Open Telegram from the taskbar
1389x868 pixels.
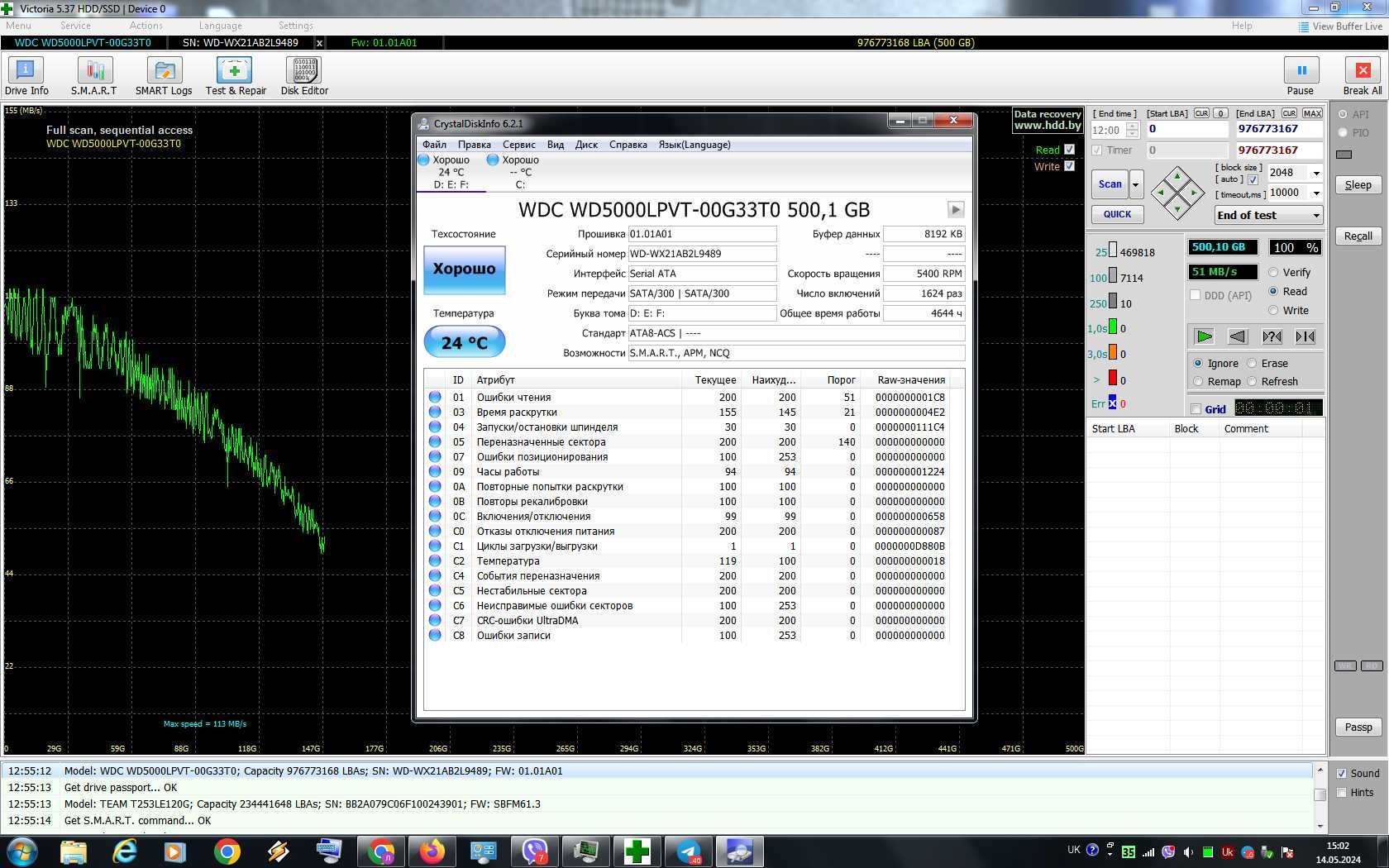(688, 851)
